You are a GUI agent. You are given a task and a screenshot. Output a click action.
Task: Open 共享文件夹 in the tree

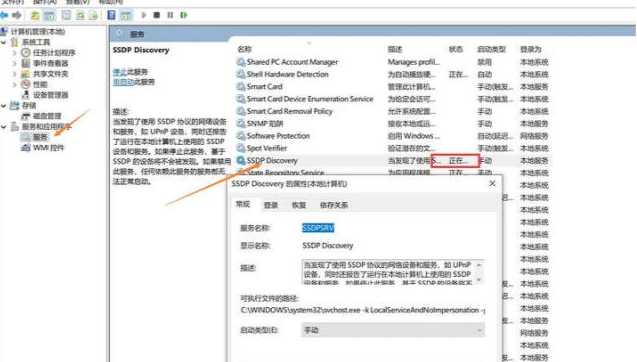(50, 74)
